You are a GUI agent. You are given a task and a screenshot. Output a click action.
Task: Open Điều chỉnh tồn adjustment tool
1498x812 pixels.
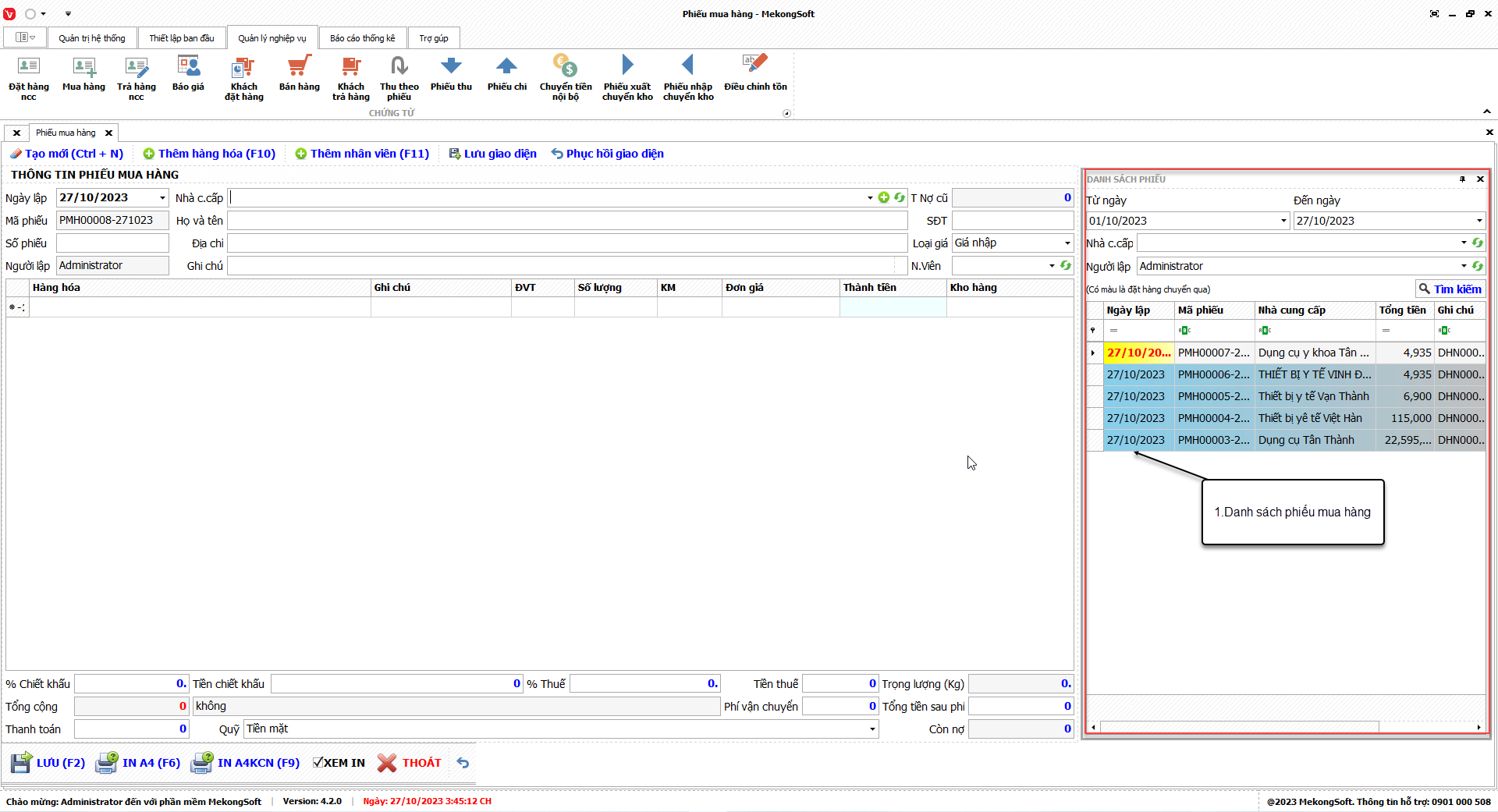tap(754, 74)
